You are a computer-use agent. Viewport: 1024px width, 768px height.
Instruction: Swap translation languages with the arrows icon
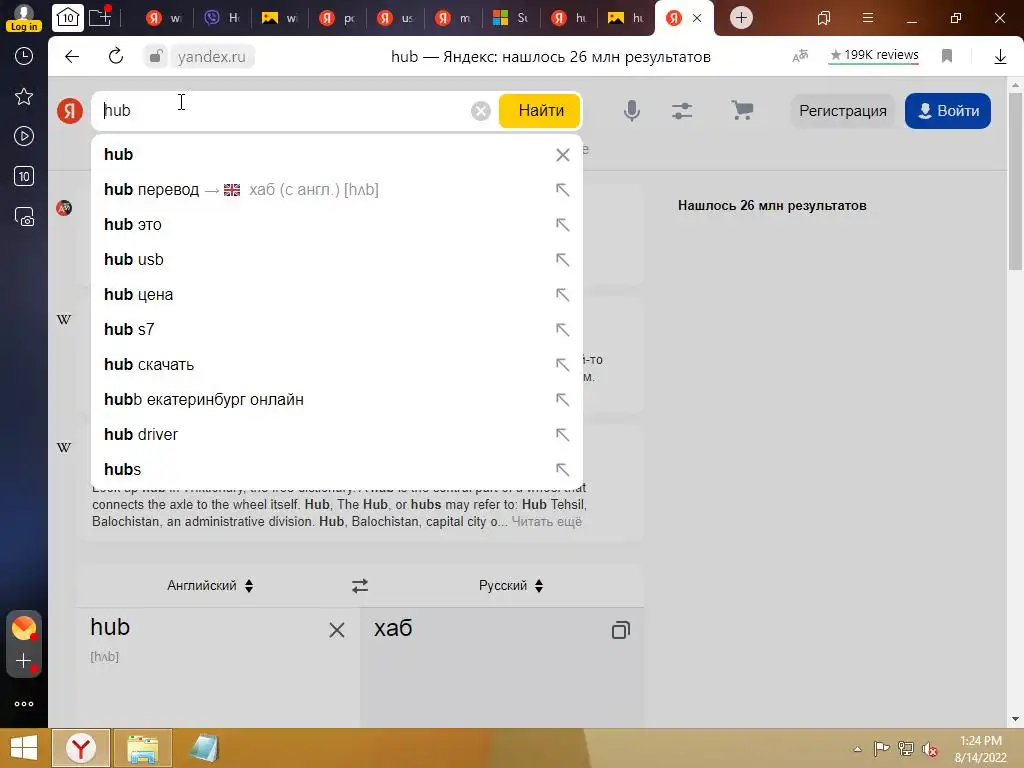pos(360,586)
